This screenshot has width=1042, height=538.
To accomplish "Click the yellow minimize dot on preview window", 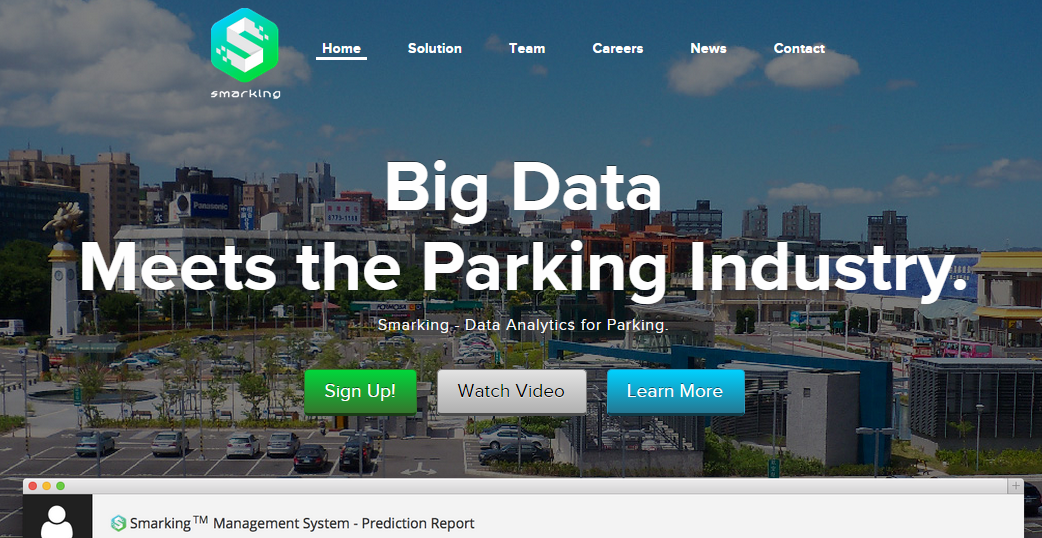I will tap(46, 486).
